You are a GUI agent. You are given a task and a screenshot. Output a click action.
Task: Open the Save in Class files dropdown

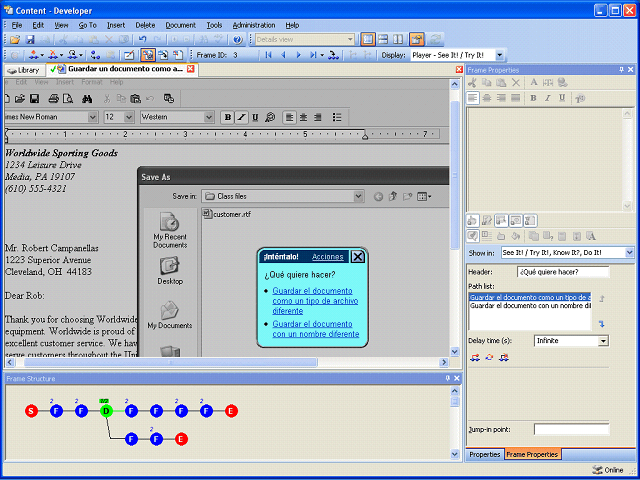click(x=358, y=196)
